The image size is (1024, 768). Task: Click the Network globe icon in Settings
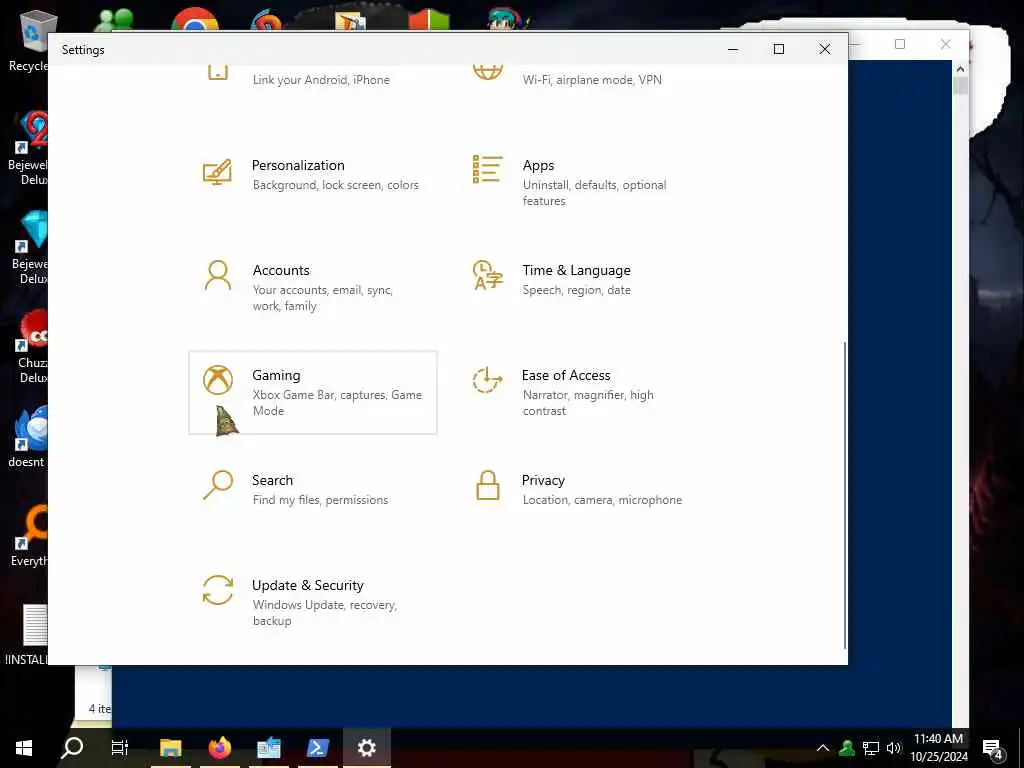[487, 72]
